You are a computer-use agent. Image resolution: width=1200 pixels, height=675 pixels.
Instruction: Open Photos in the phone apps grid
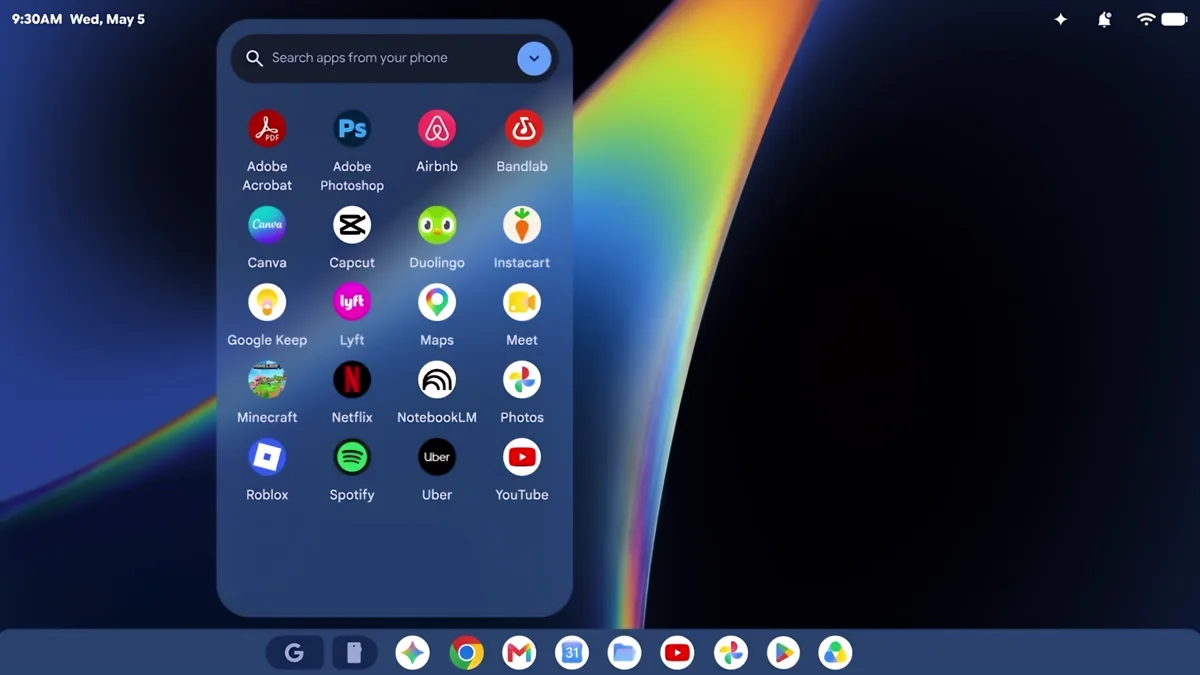point(522,380)
